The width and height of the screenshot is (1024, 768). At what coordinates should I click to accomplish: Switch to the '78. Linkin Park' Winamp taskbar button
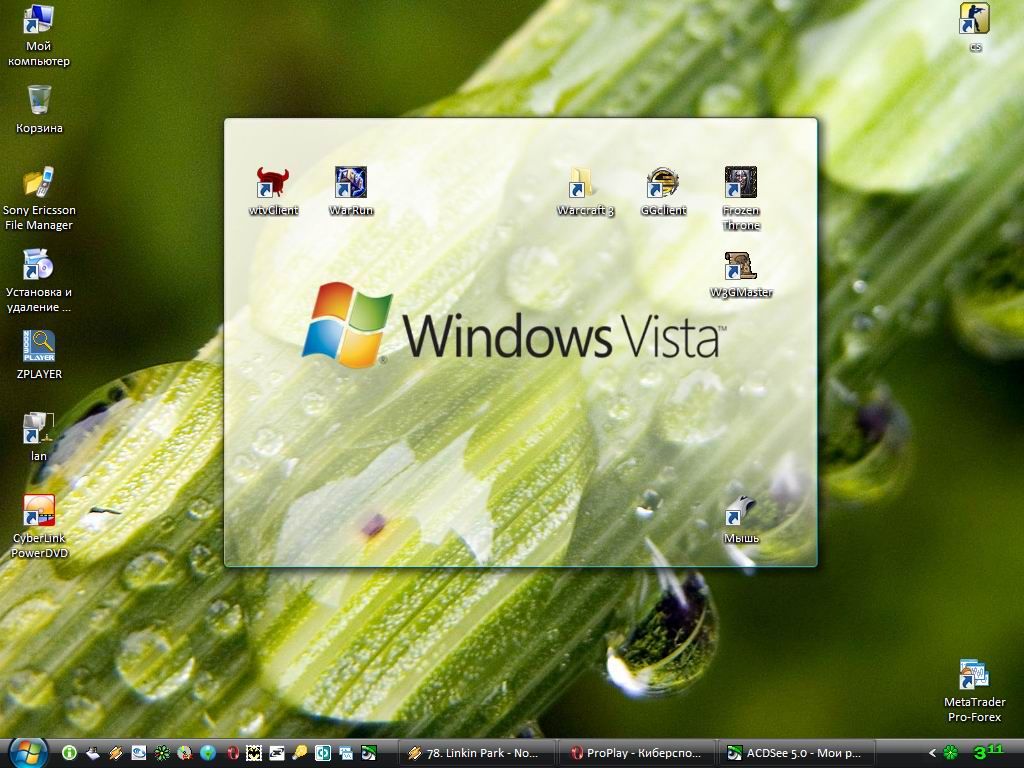[475, 753]
